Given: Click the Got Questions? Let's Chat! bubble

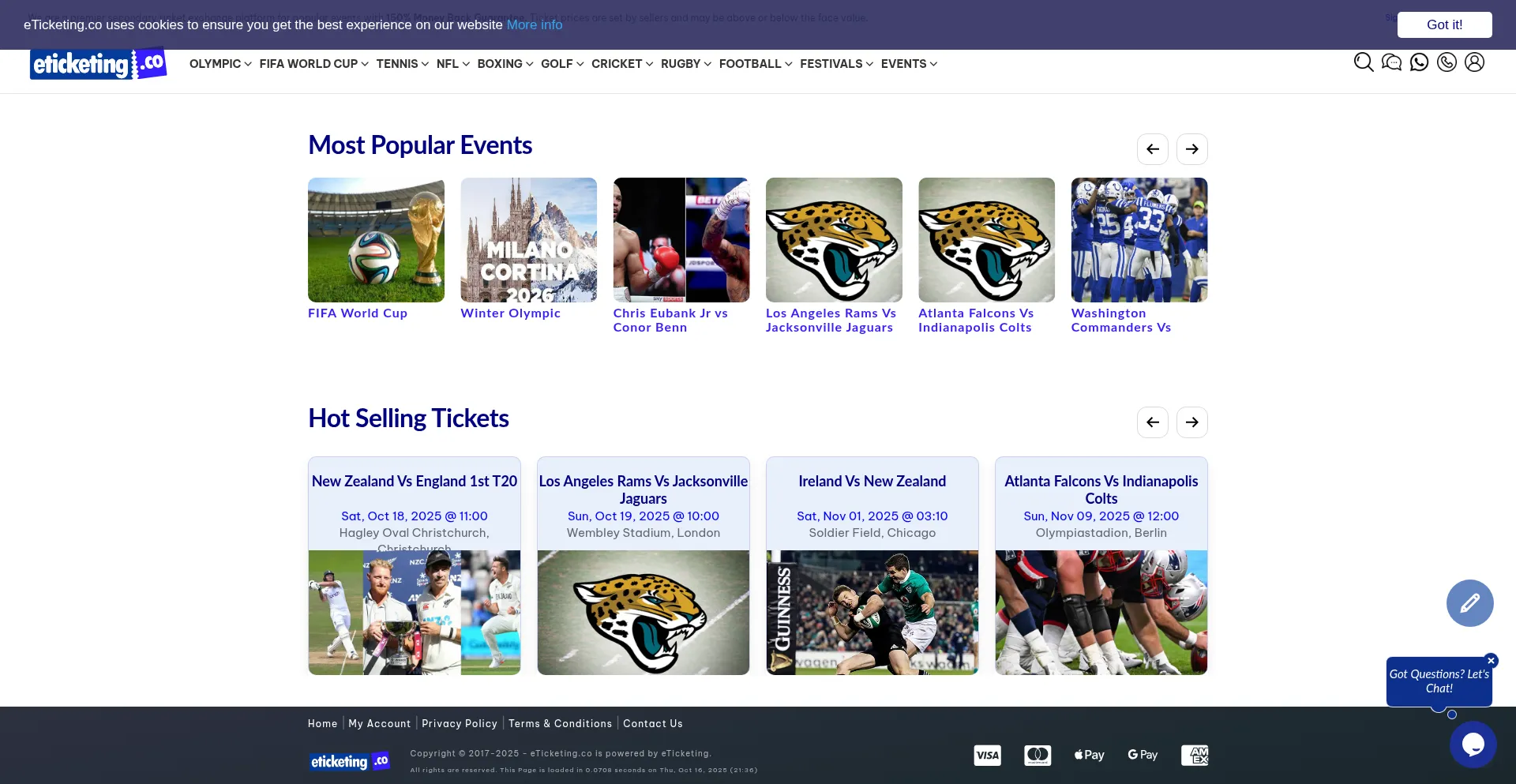Looking at the screenshot, I should pos(1439,681).
